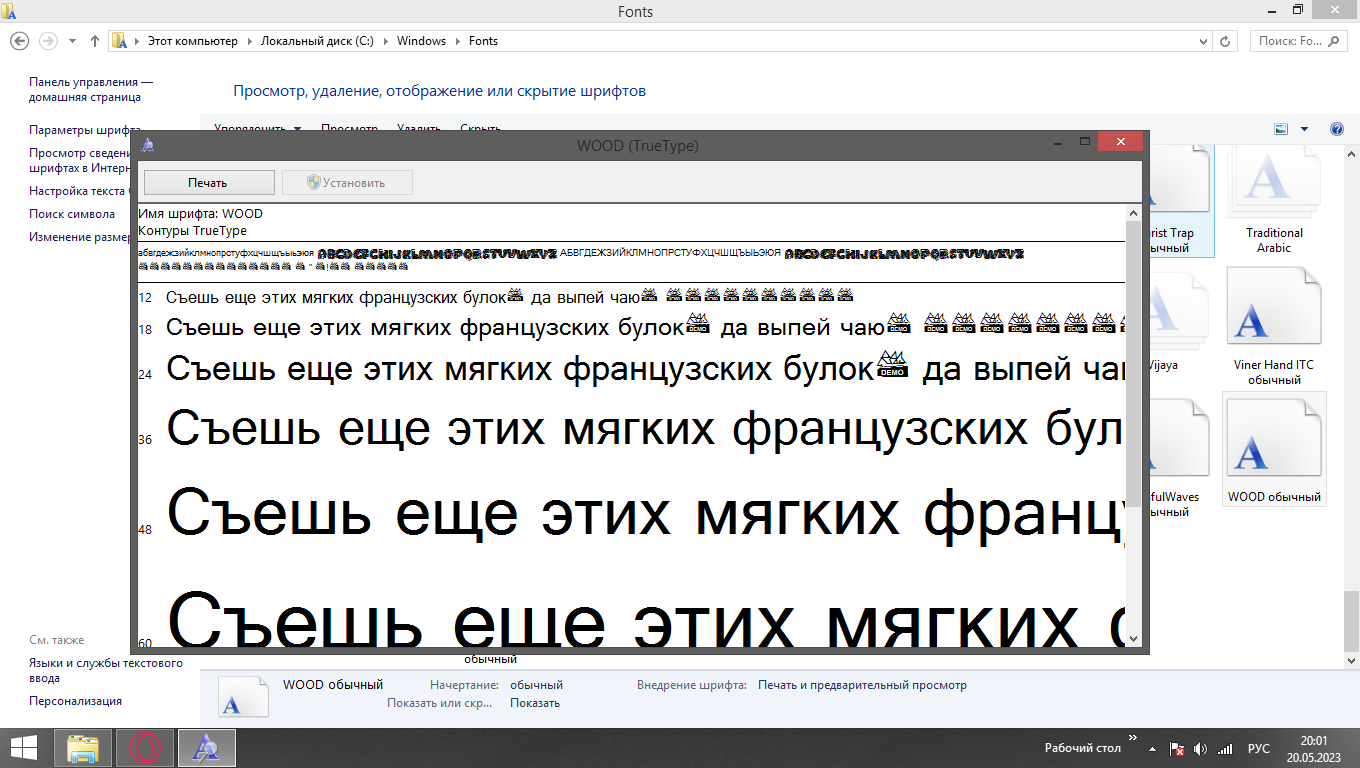The image size is (1360, 768).
Task: Open Action Center flag icon
Action: (1178, 749)
